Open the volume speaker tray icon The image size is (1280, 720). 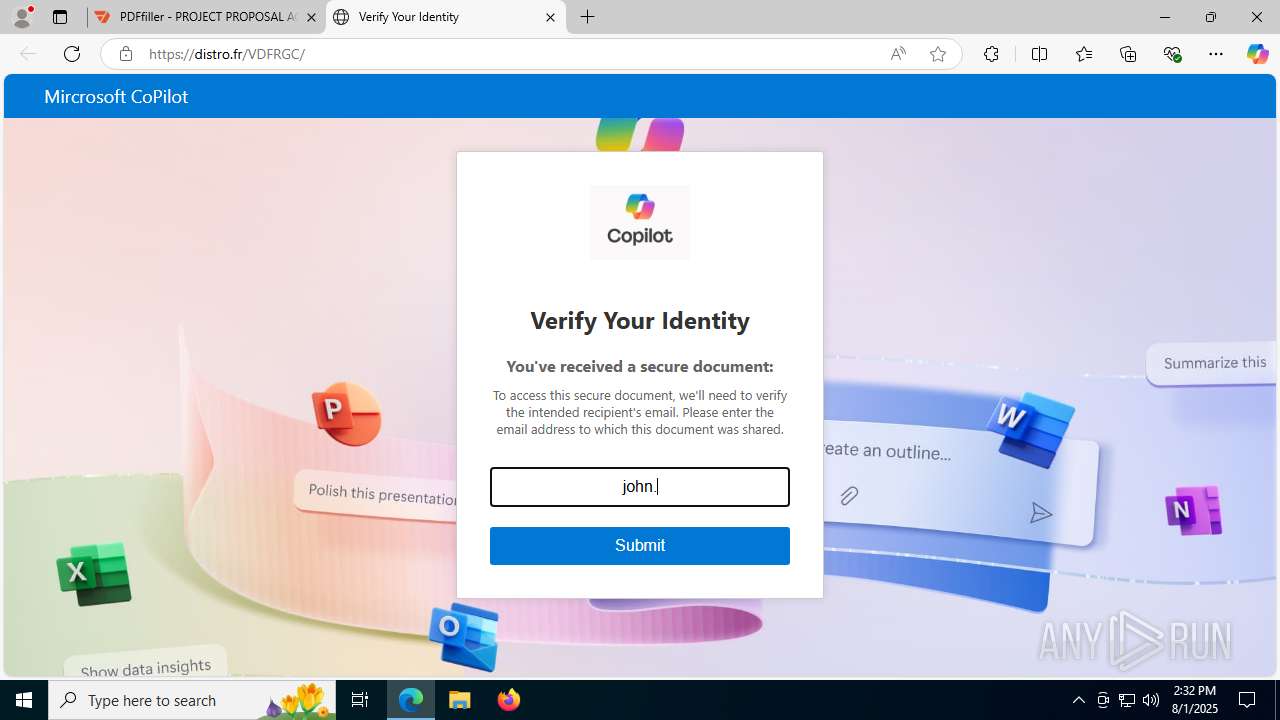click(1151, 700)
